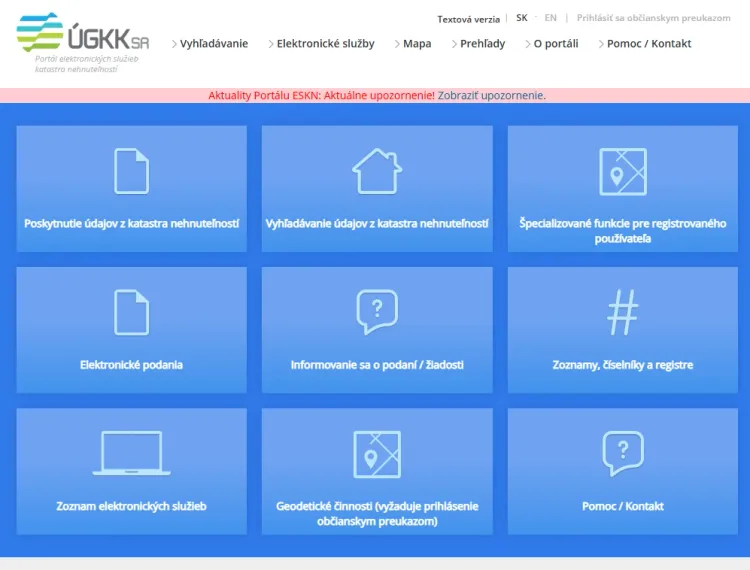
Task: Open the Mapa menu item
Action: [416, 44]
